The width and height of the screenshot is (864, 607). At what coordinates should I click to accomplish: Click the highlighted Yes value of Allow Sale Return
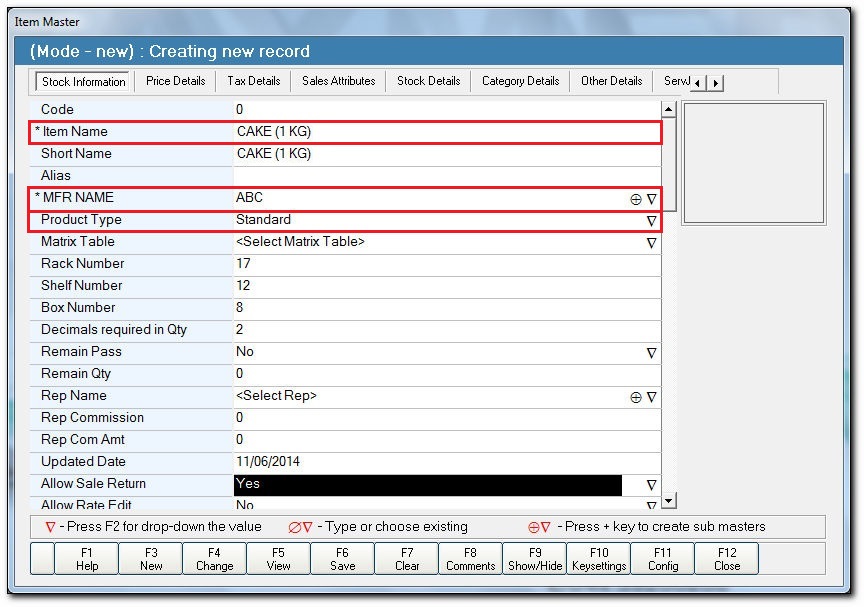pos(428,485)
